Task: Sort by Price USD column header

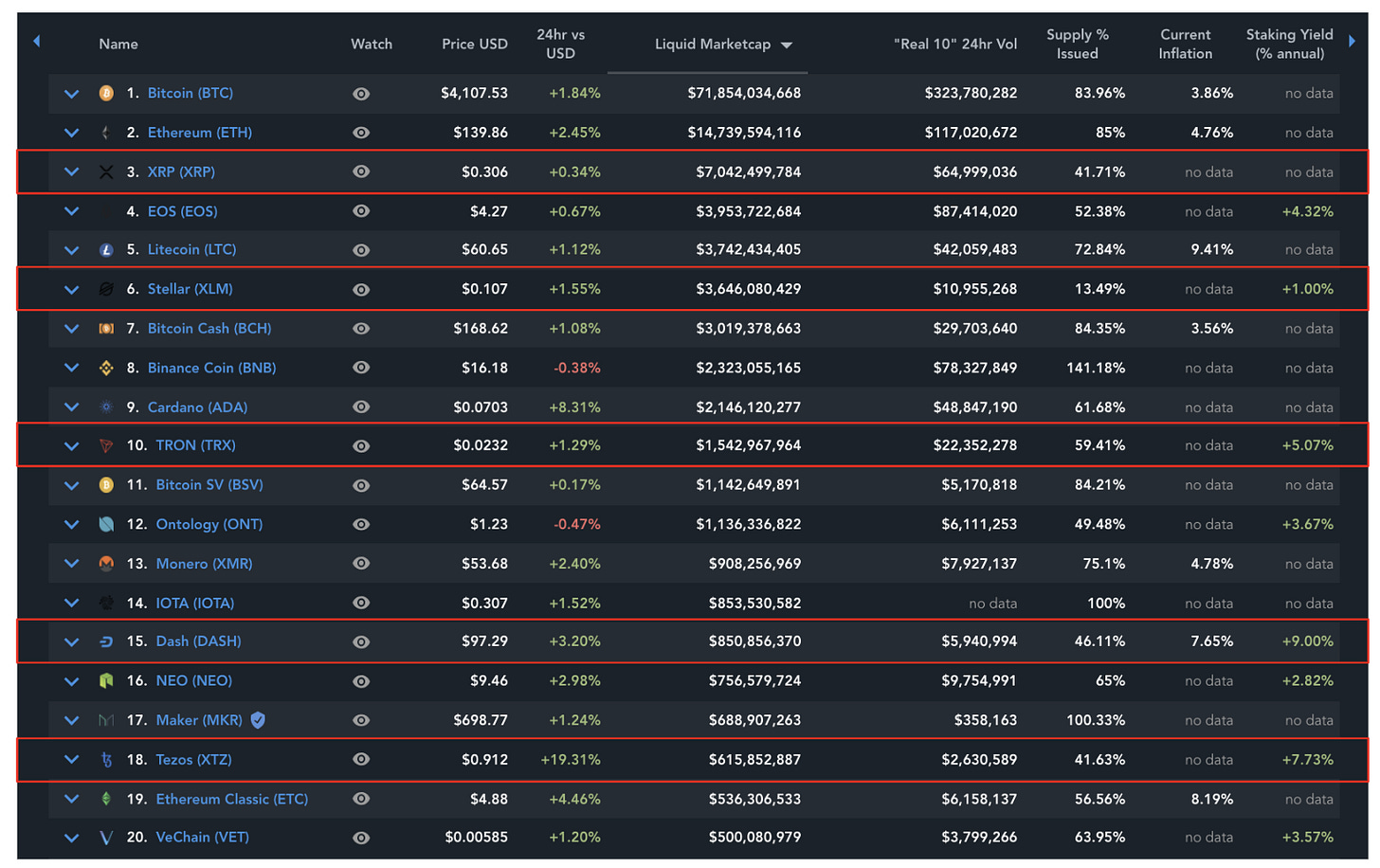Action: click(474, 45)
